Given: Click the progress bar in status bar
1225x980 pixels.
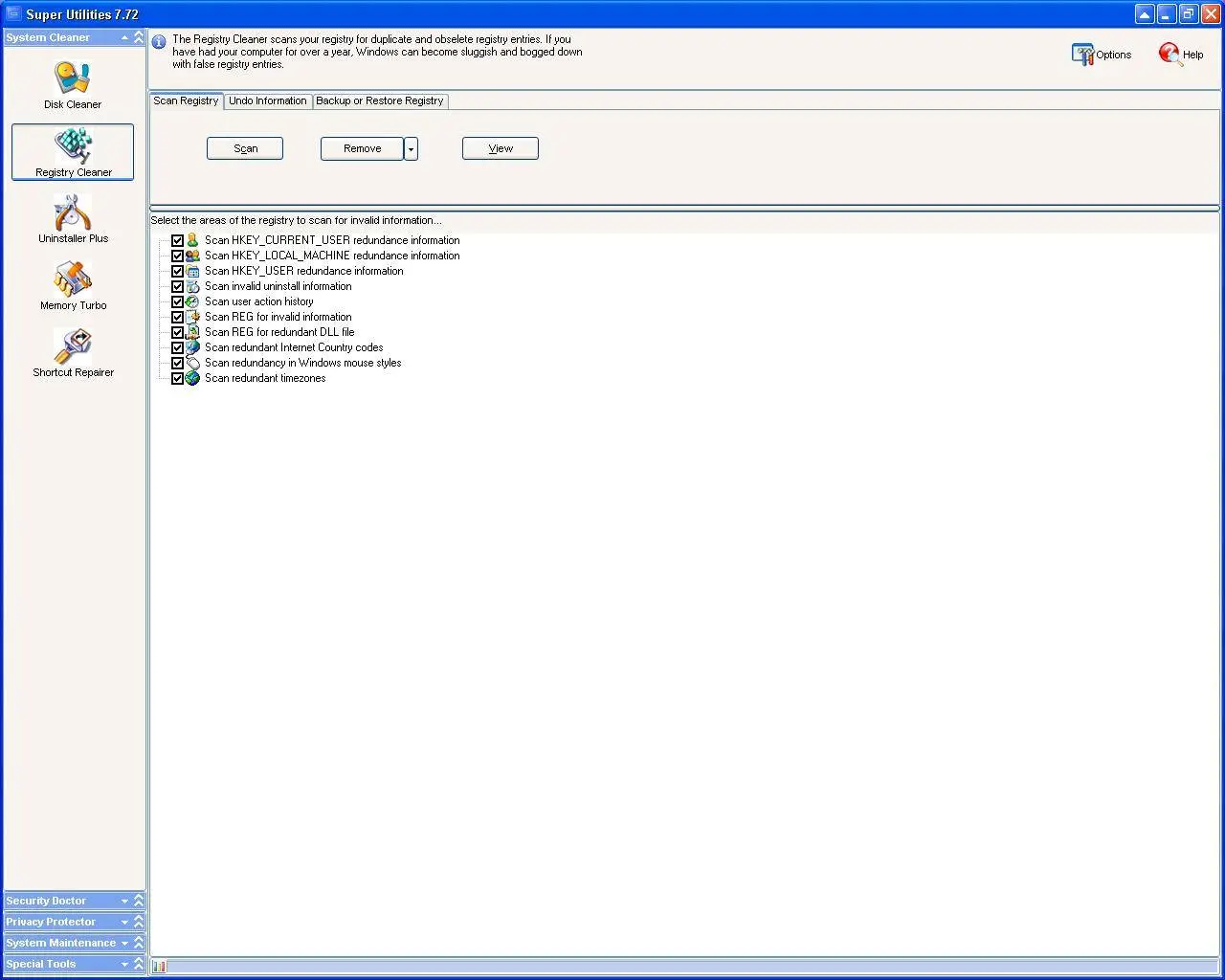Looking at the screenshot, I should pyautogui.click(x=694, y=967).
